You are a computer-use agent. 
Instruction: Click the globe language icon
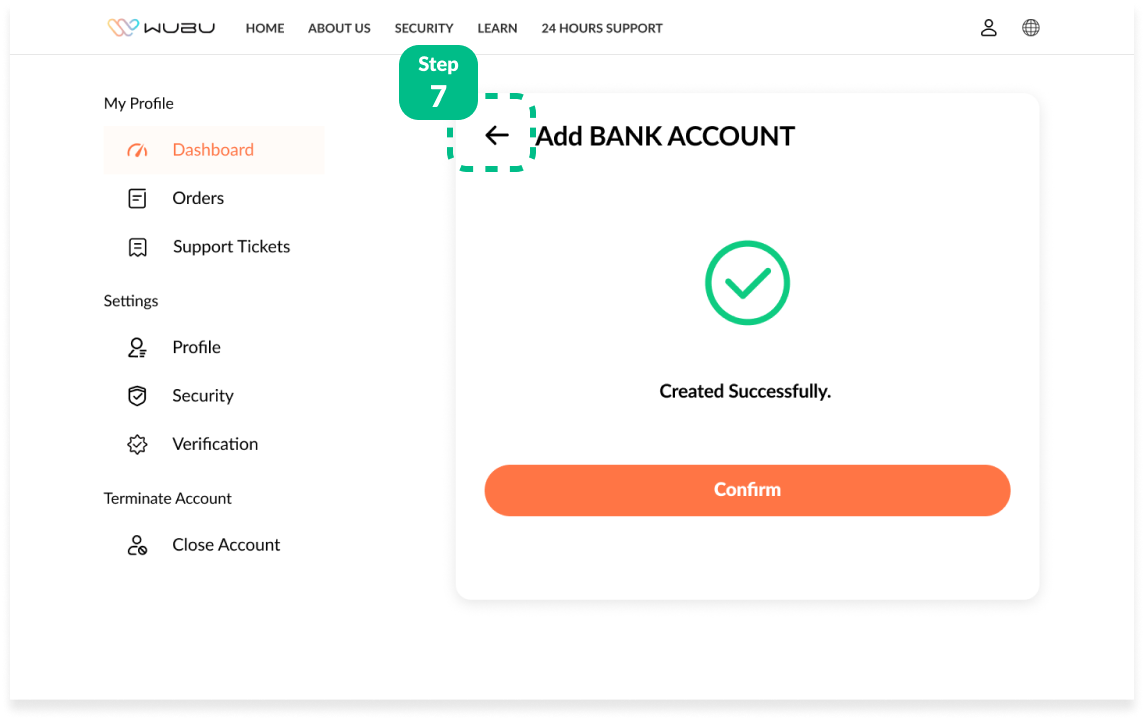(x=1030, y=28)
